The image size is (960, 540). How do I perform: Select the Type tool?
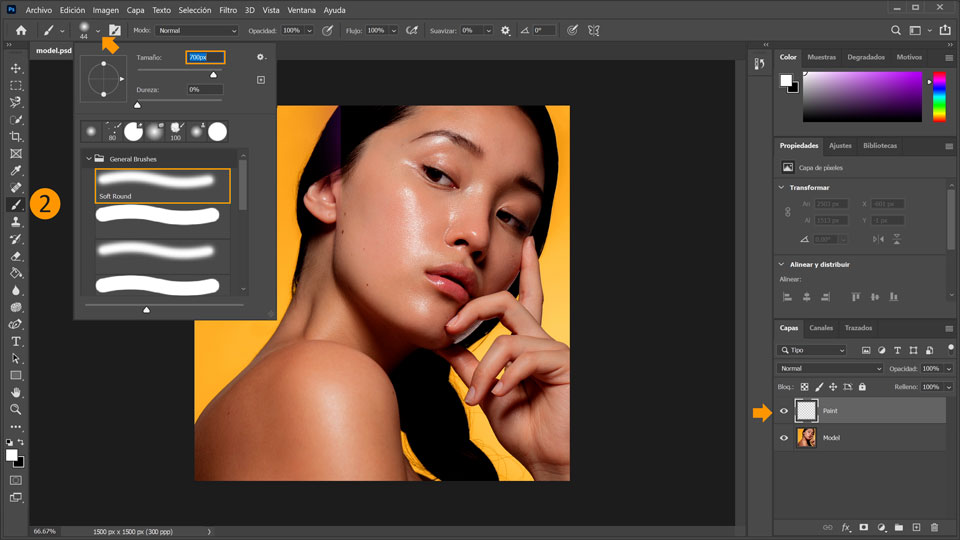(x=16, y=341)
